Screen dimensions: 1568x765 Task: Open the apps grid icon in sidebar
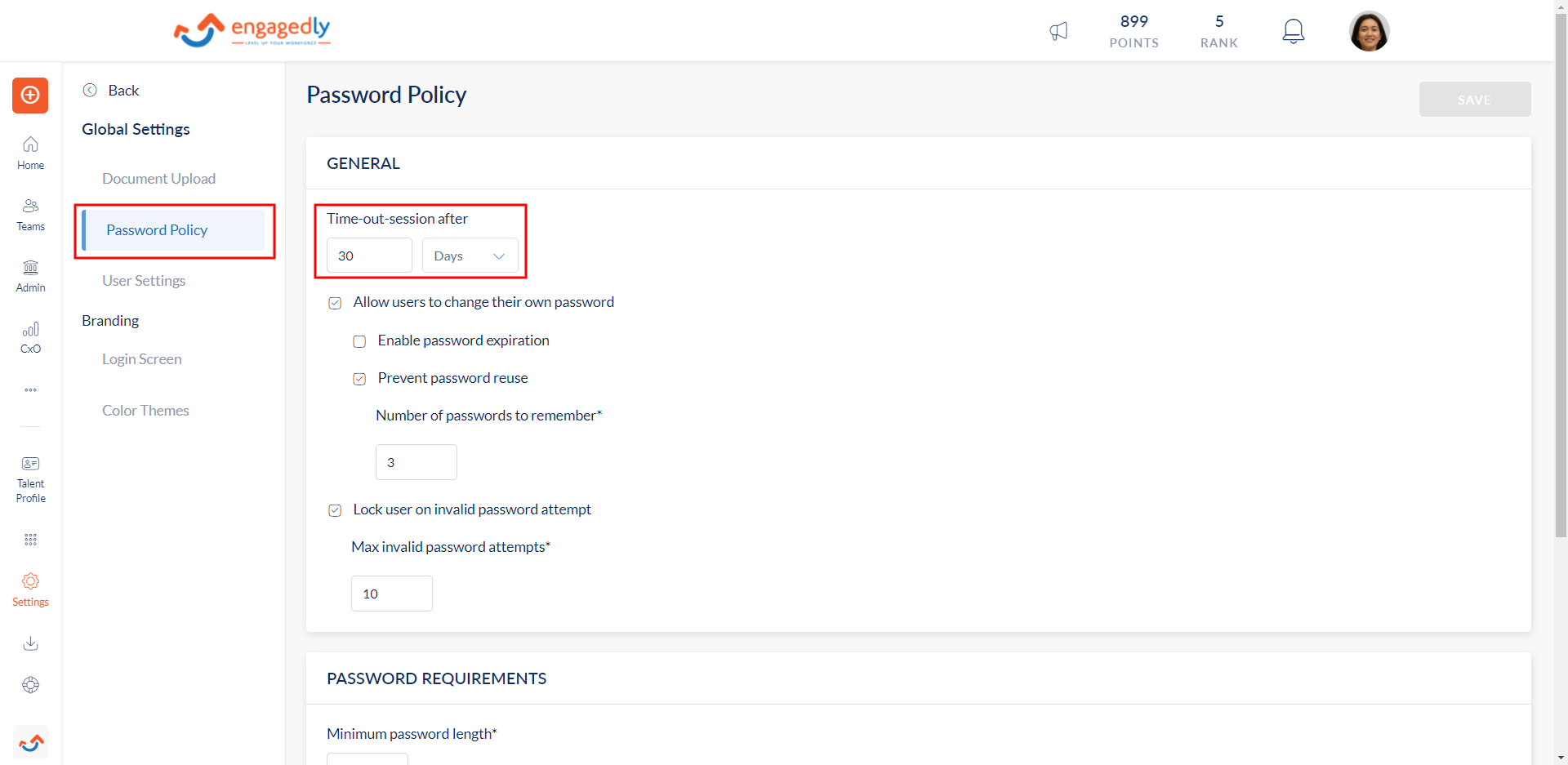(30, 540)
